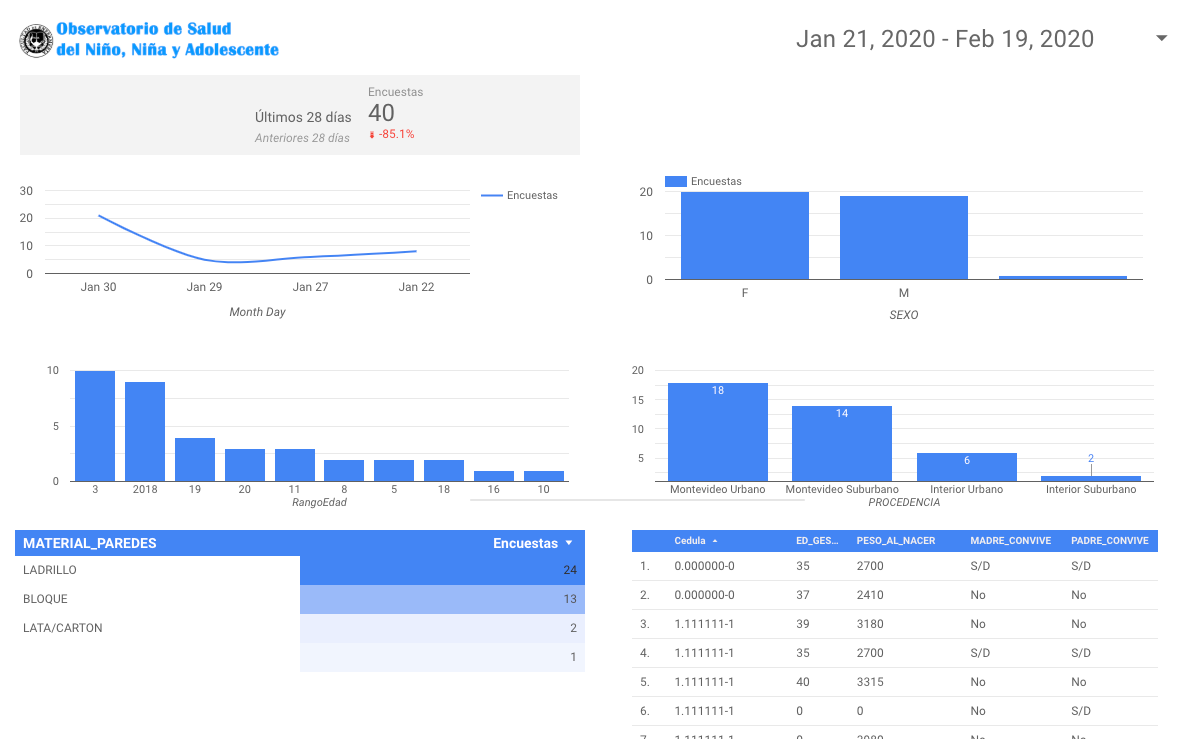Select the LADRILLO row in materials table

point(300,570)
